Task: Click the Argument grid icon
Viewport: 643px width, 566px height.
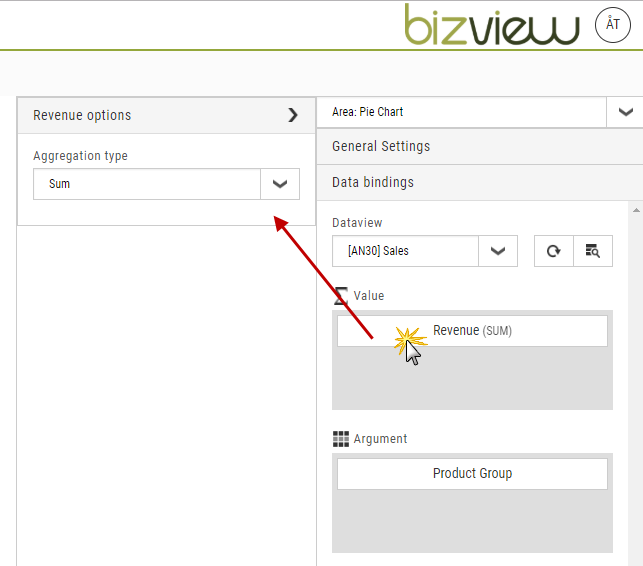Action: pyautogui.click(x=341, y=439)
